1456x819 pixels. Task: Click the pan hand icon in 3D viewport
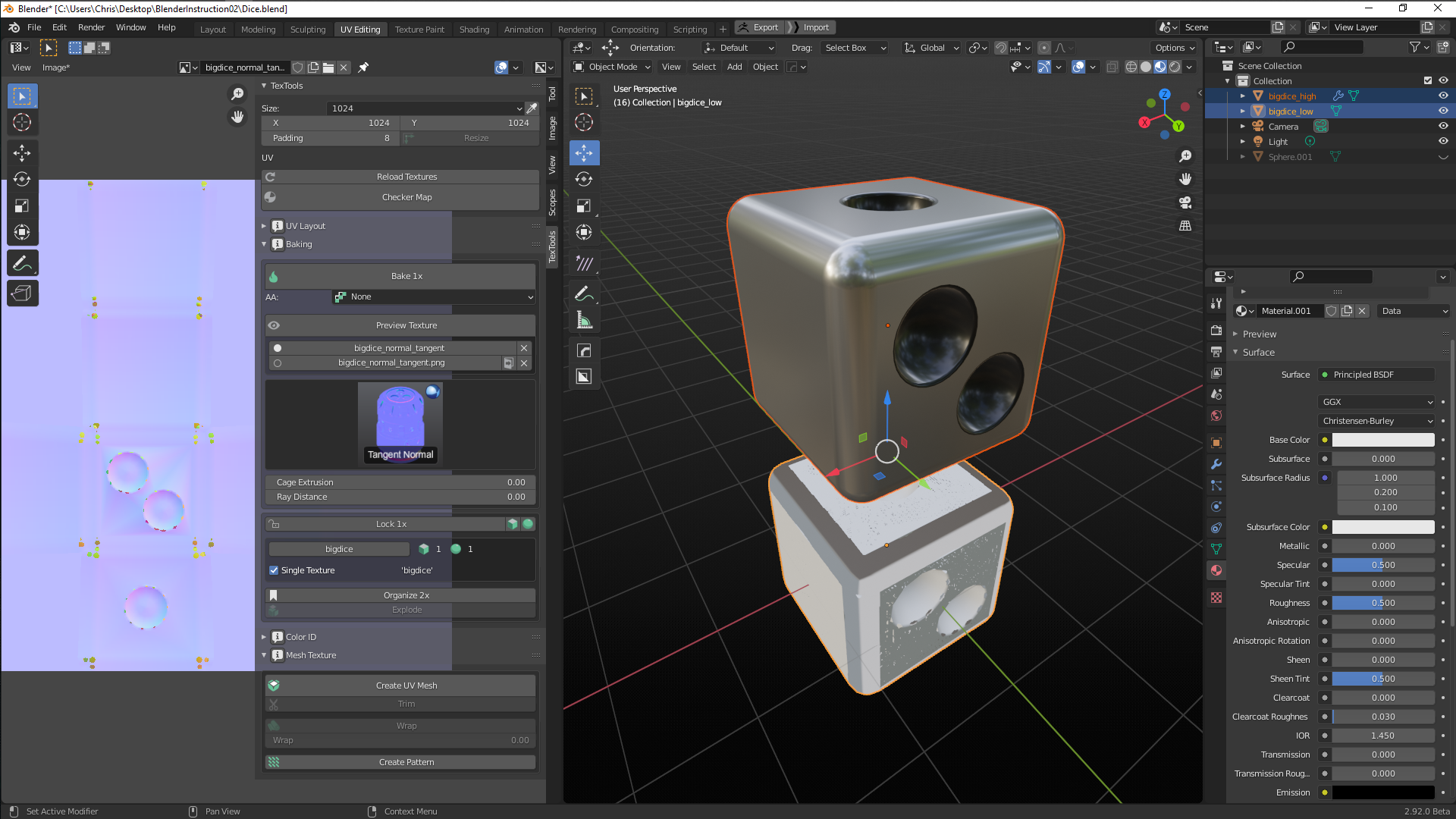[x=1185, y=179]
